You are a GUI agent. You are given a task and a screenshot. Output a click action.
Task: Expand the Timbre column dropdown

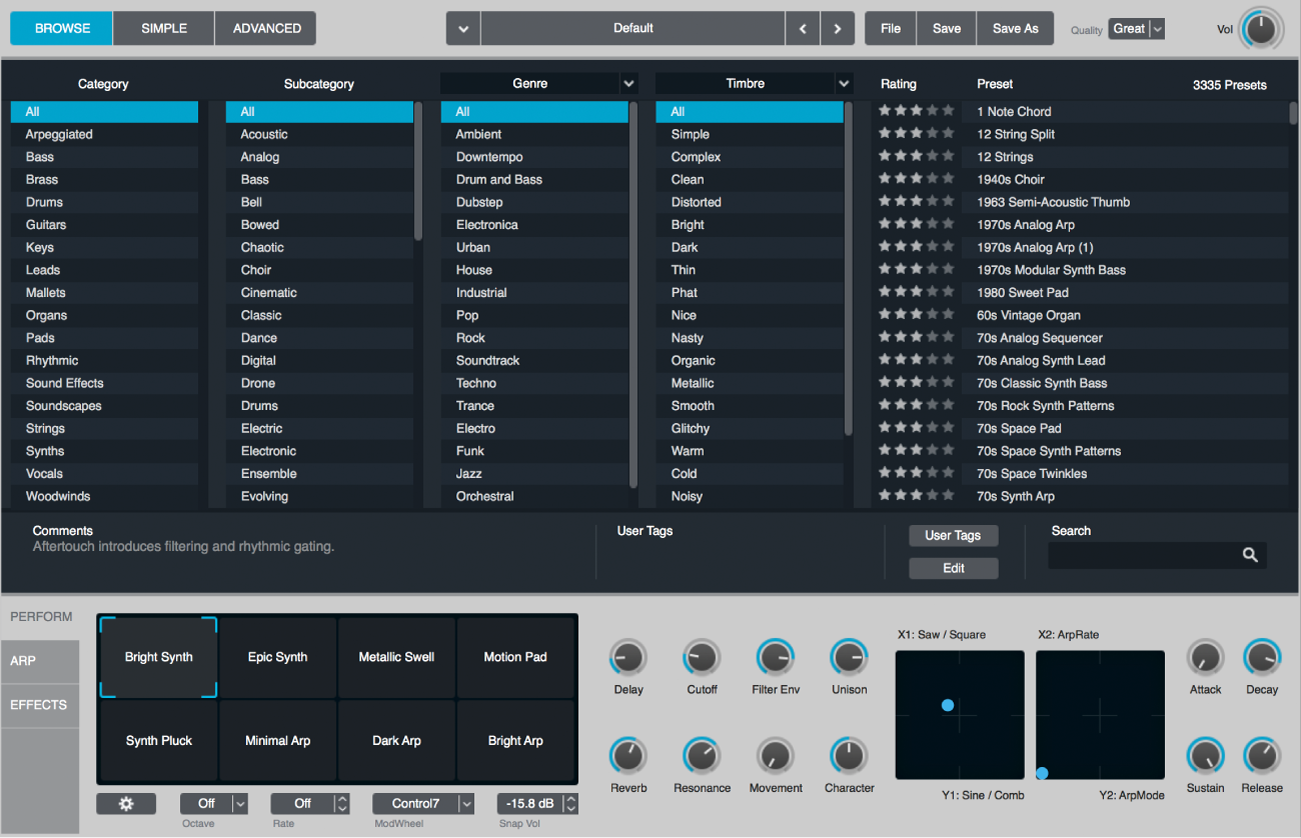click(x=844, y=84)
